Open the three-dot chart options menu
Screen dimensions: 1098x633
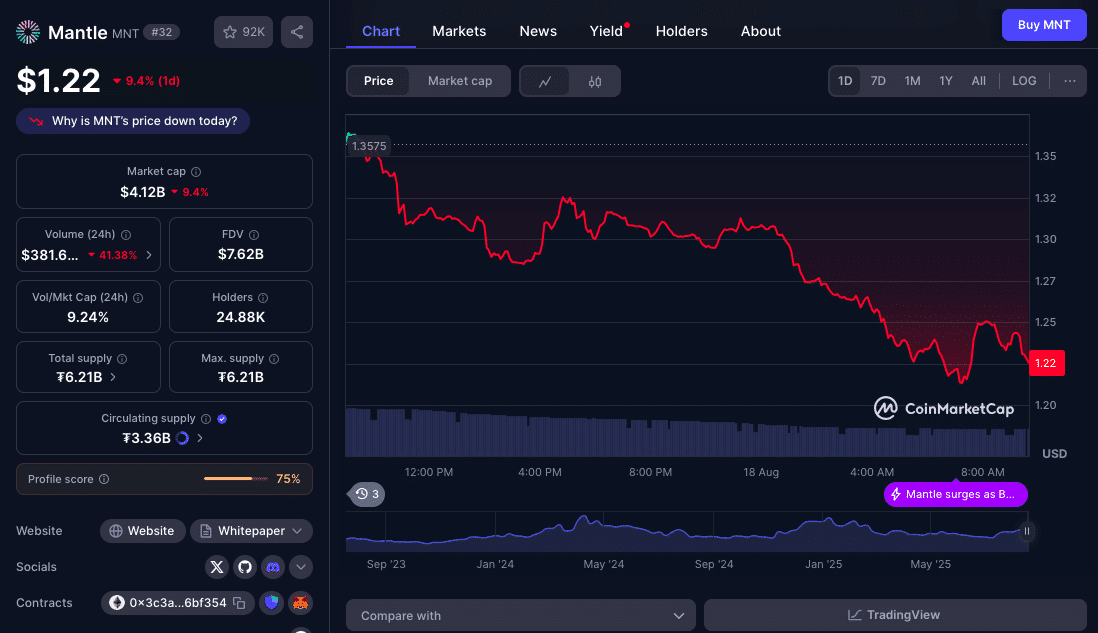point(1069,81)
